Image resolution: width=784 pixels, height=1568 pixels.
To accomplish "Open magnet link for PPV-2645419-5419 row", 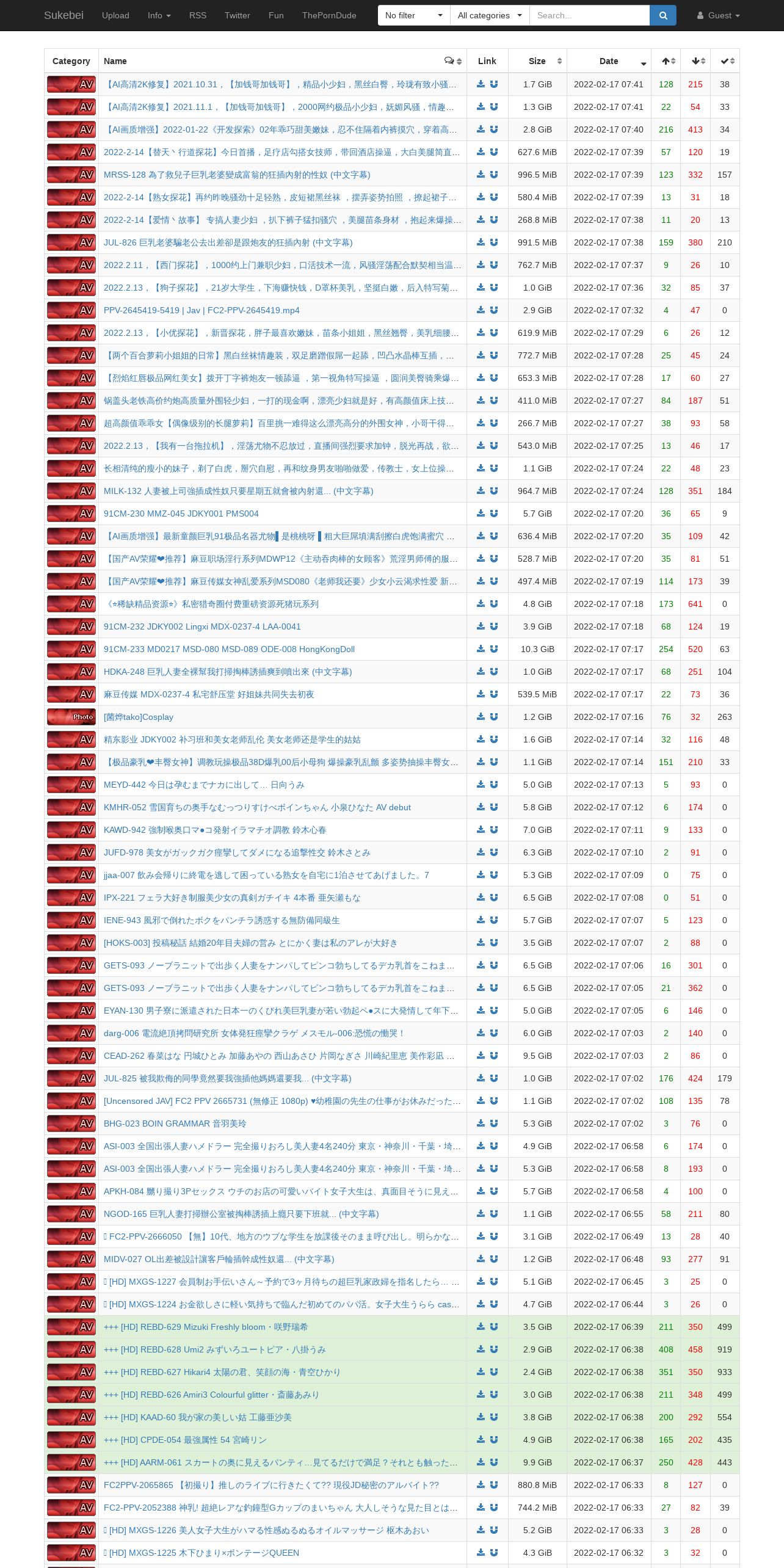I will tap(494, 310).
